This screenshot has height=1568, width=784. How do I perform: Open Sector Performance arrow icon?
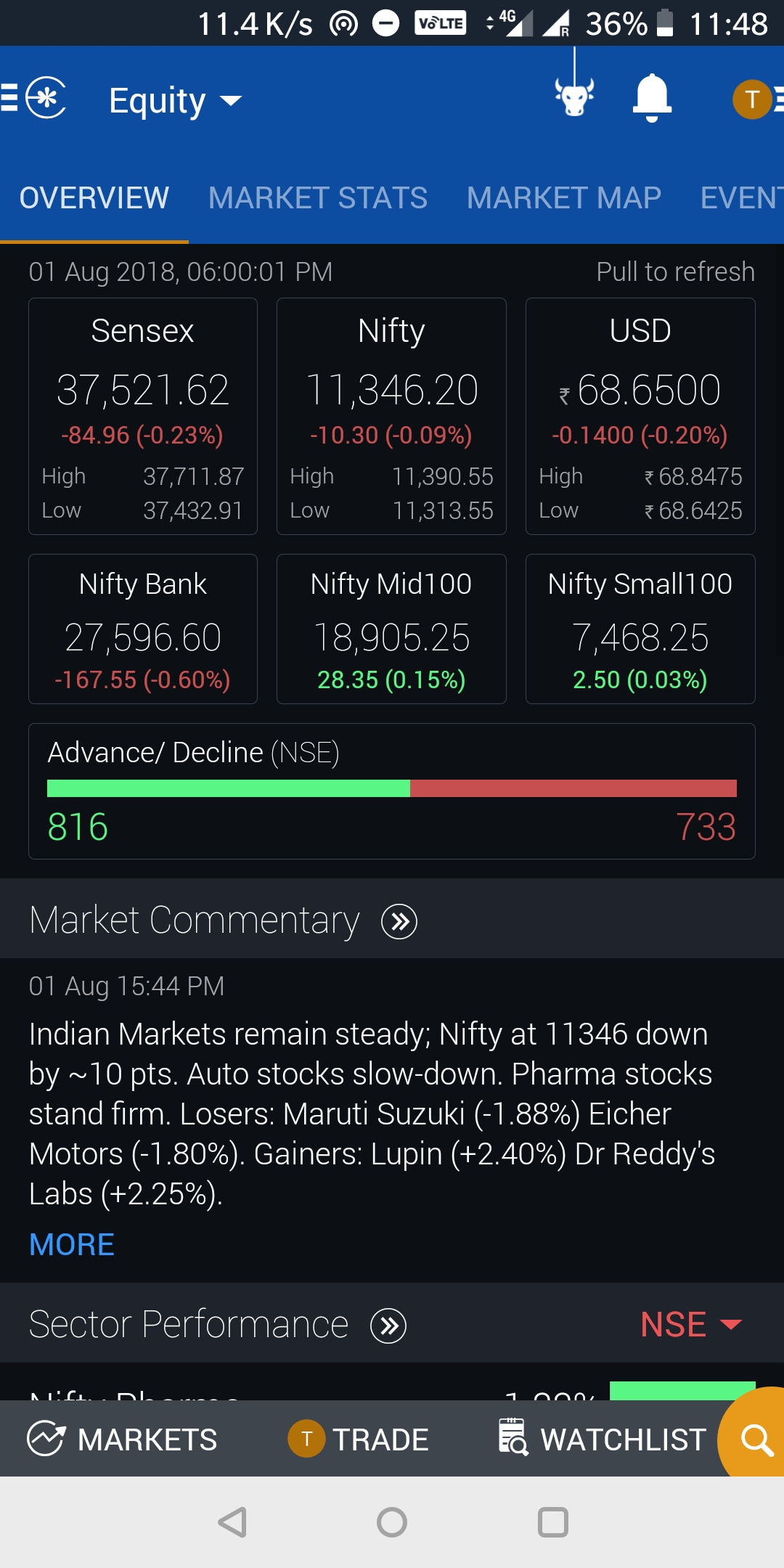pos(388,1326)
